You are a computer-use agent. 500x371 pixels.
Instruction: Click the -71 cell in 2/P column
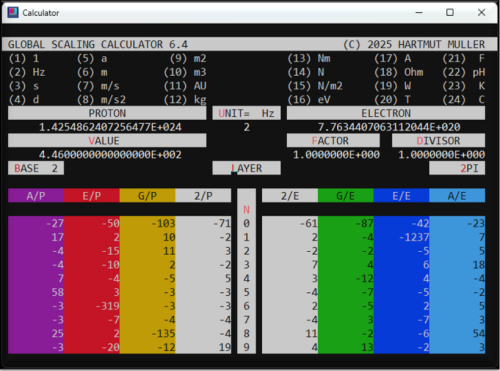222,223
